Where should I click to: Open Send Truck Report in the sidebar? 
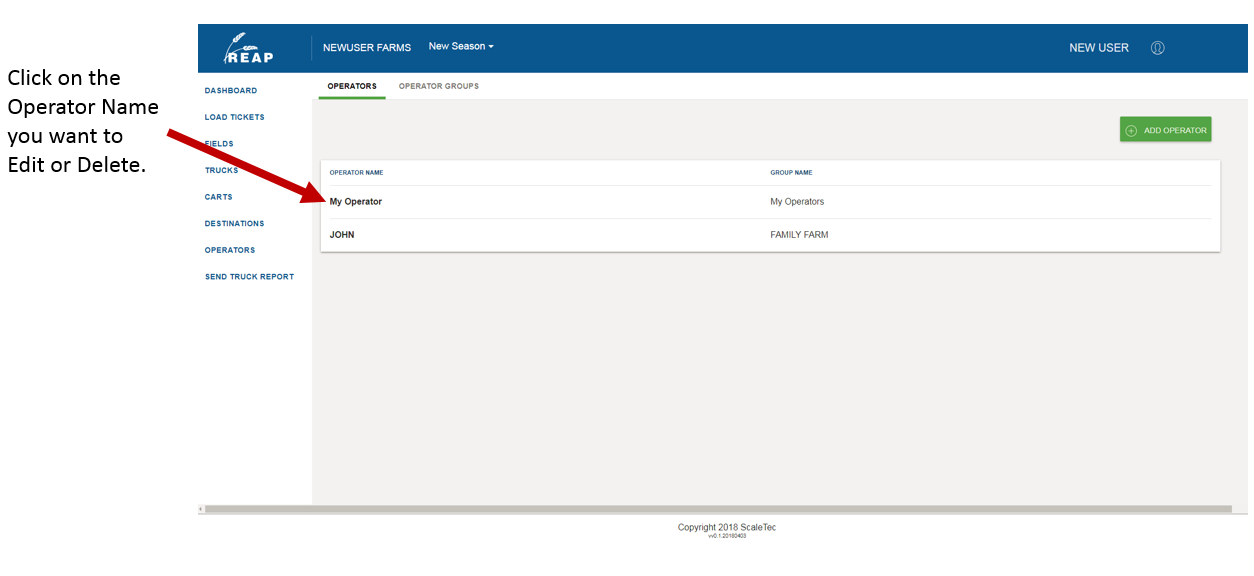click(x=250, y=277)
